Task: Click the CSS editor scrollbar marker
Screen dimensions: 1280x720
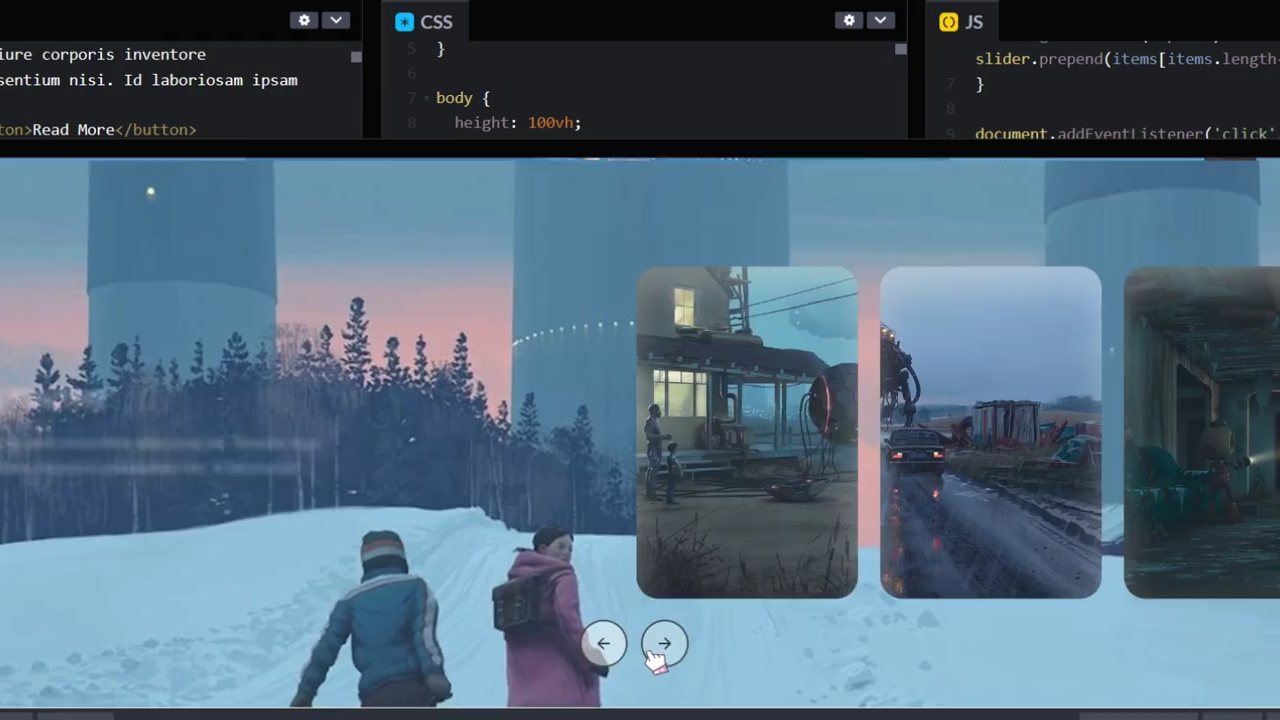Action: pos(901,49)
